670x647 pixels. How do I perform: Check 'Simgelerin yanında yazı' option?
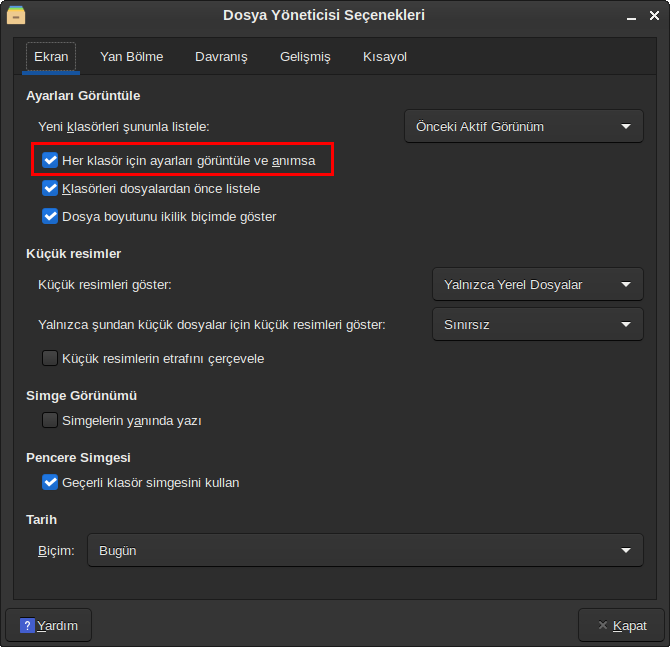(x=50, y=421)
